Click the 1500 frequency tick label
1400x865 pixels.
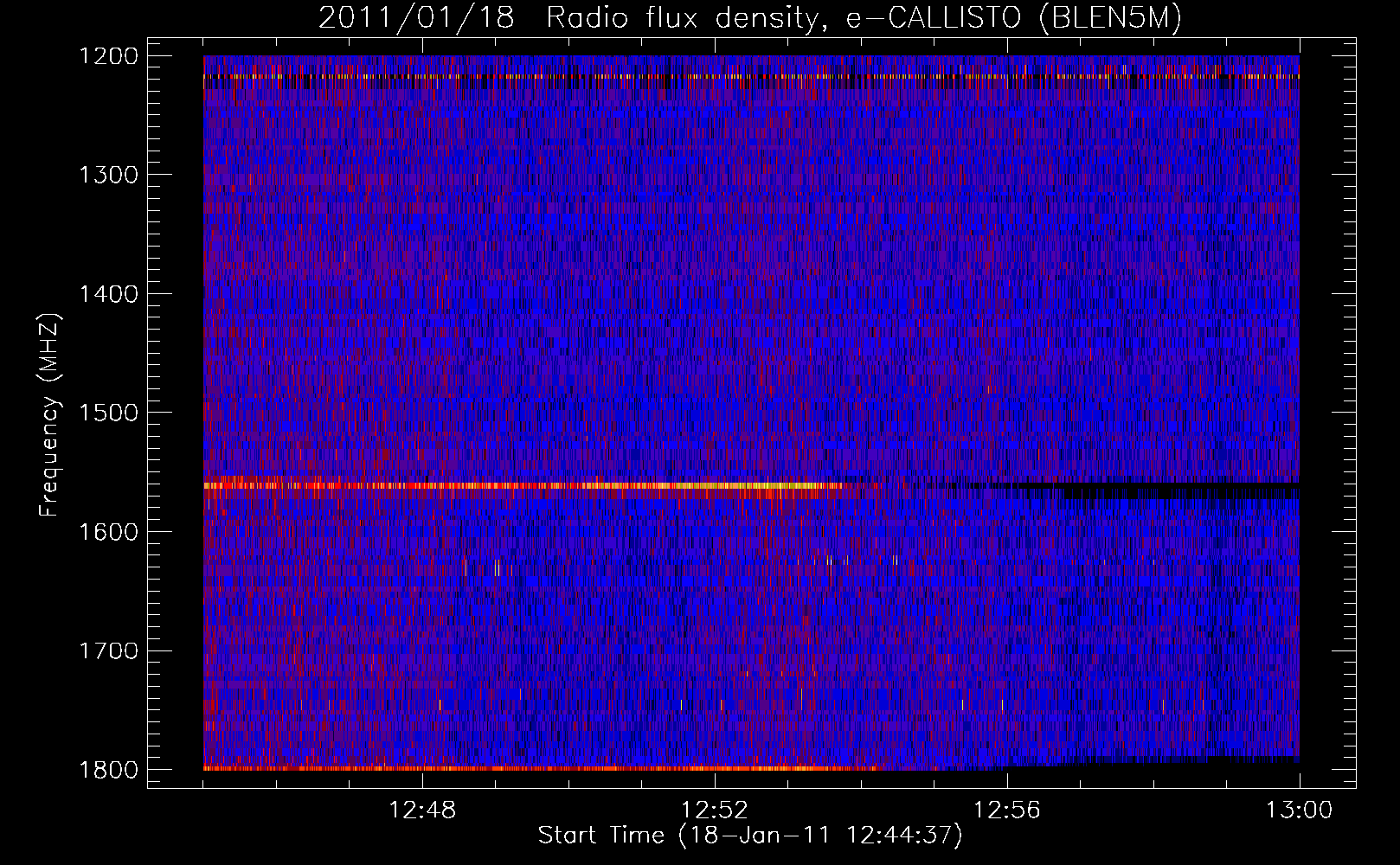[x=109, y=413]
